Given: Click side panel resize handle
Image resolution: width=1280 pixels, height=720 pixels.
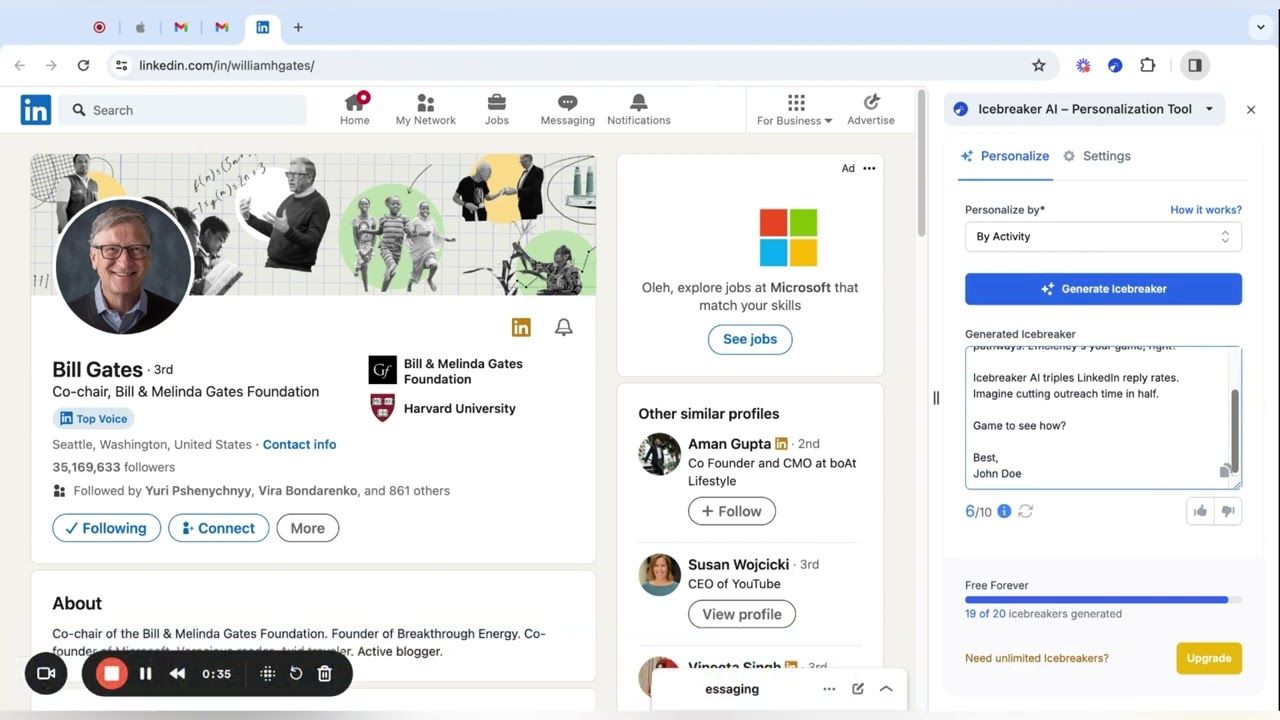Looking at the screenshot, I should [936, 398].
